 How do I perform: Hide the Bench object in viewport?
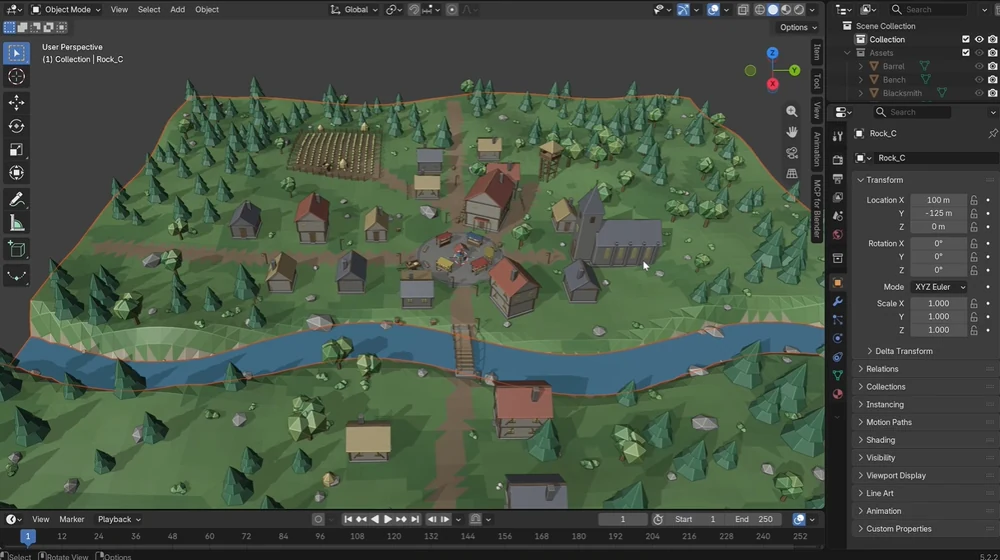tap(979, 80)
